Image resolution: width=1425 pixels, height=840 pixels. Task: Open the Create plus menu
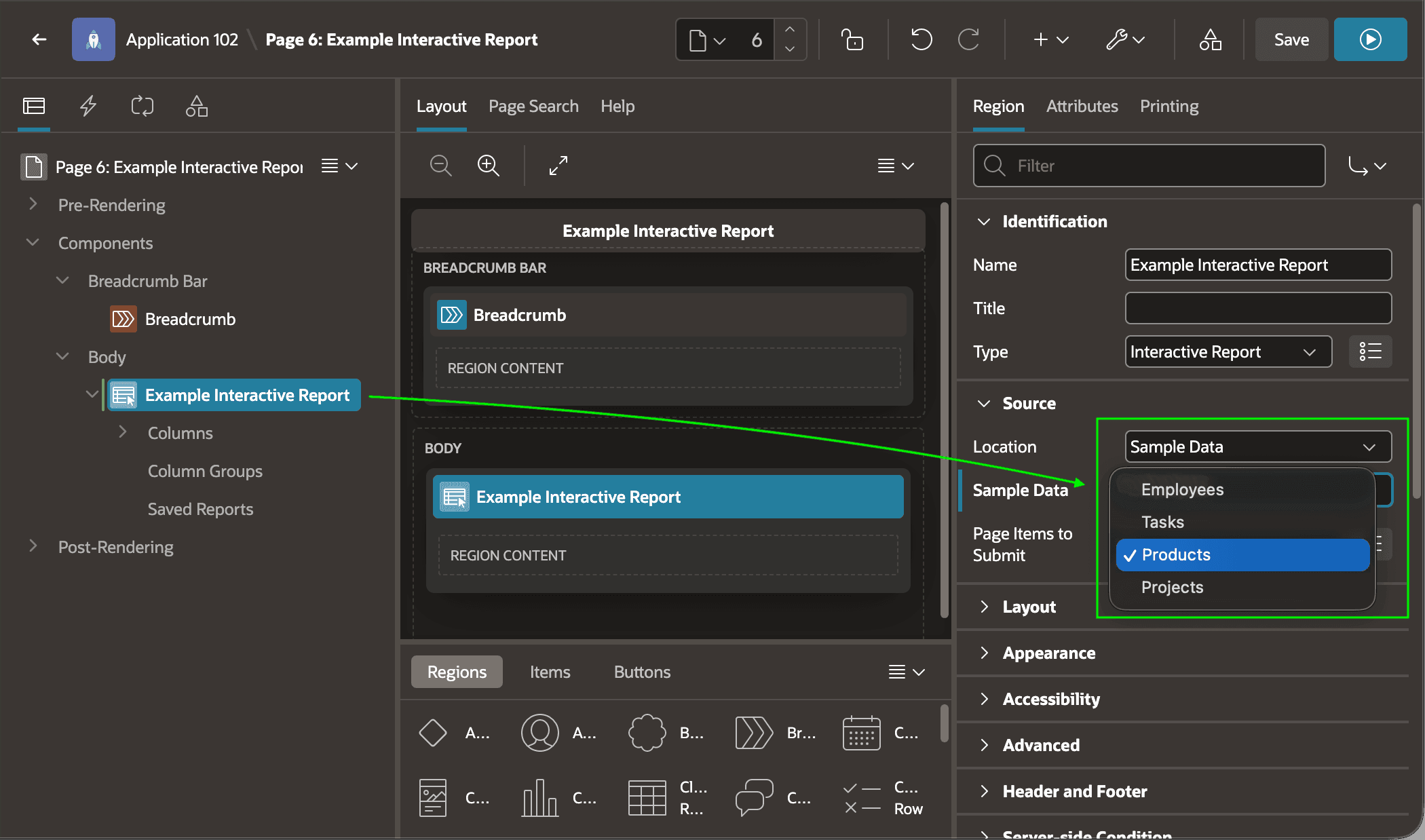pos(1051,39)
